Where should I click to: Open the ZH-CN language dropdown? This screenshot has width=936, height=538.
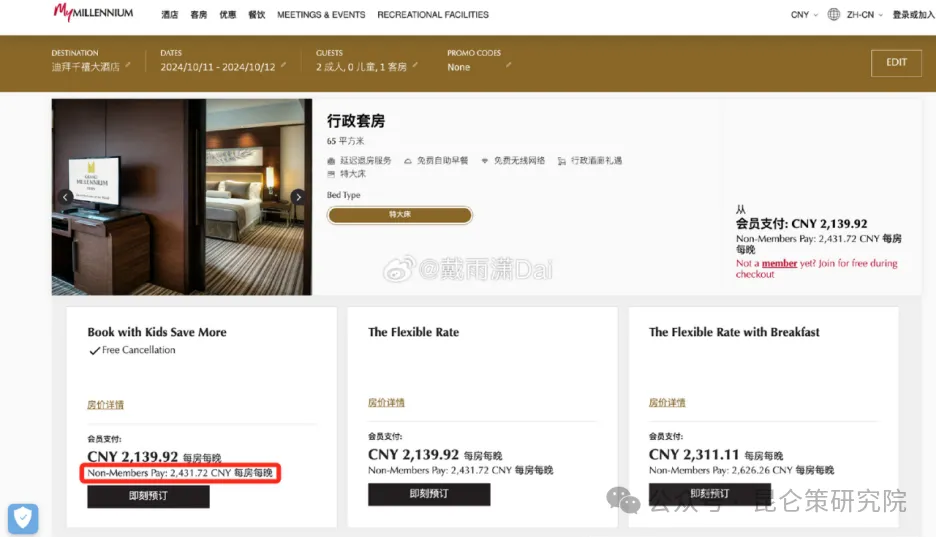tap(865, 15)
